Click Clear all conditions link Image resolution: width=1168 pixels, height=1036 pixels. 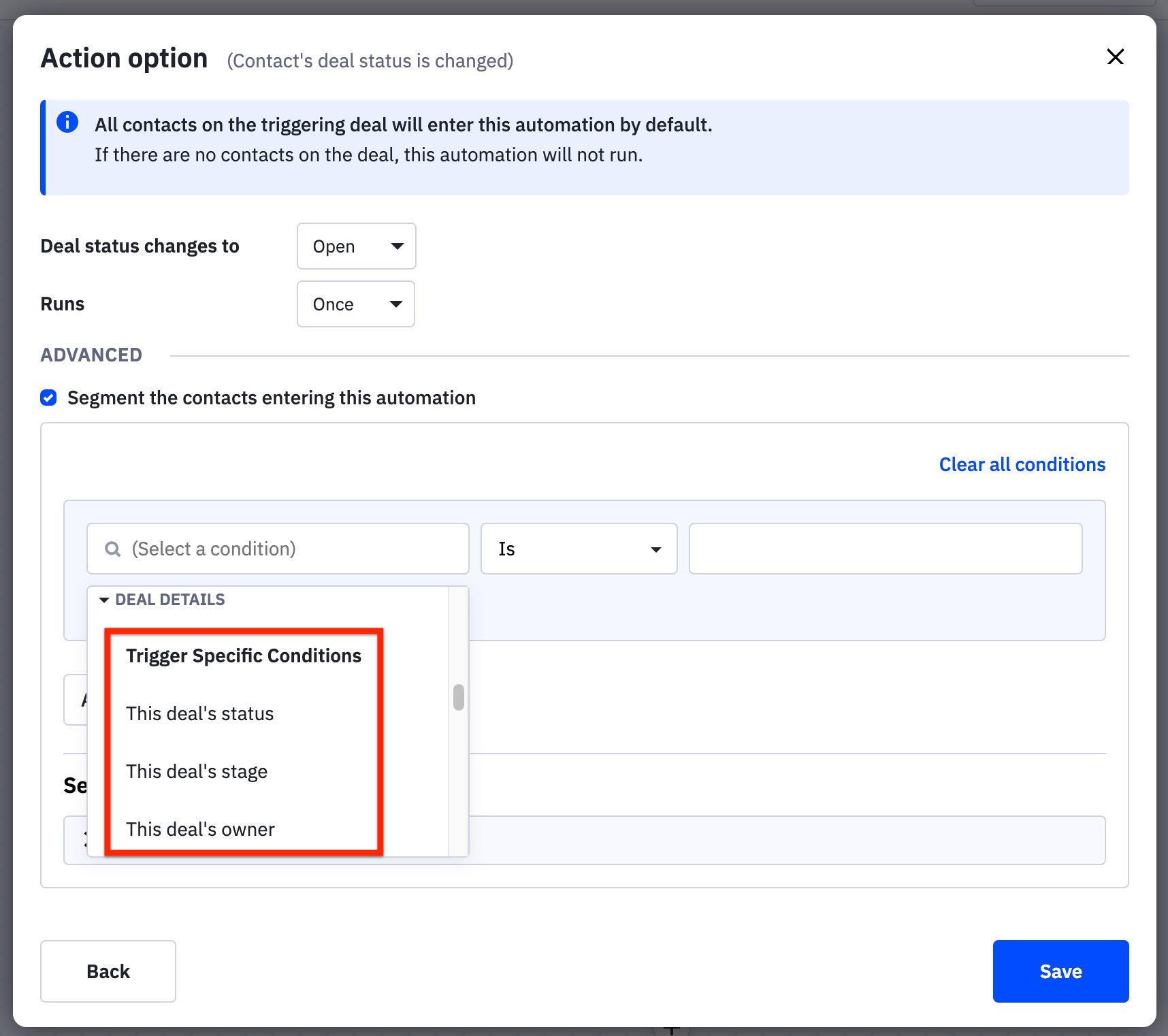click(1022, 464)
